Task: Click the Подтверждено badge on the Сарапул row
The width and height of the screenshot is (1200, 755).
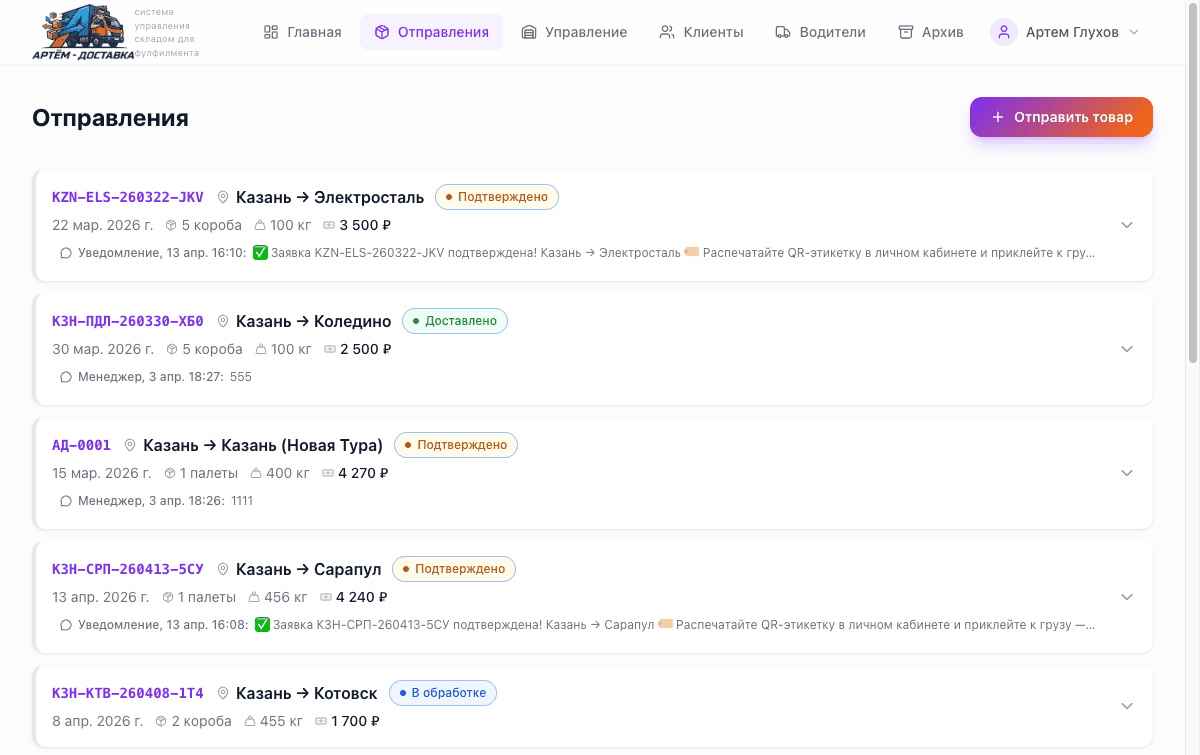Action: (x=454, y=569)
